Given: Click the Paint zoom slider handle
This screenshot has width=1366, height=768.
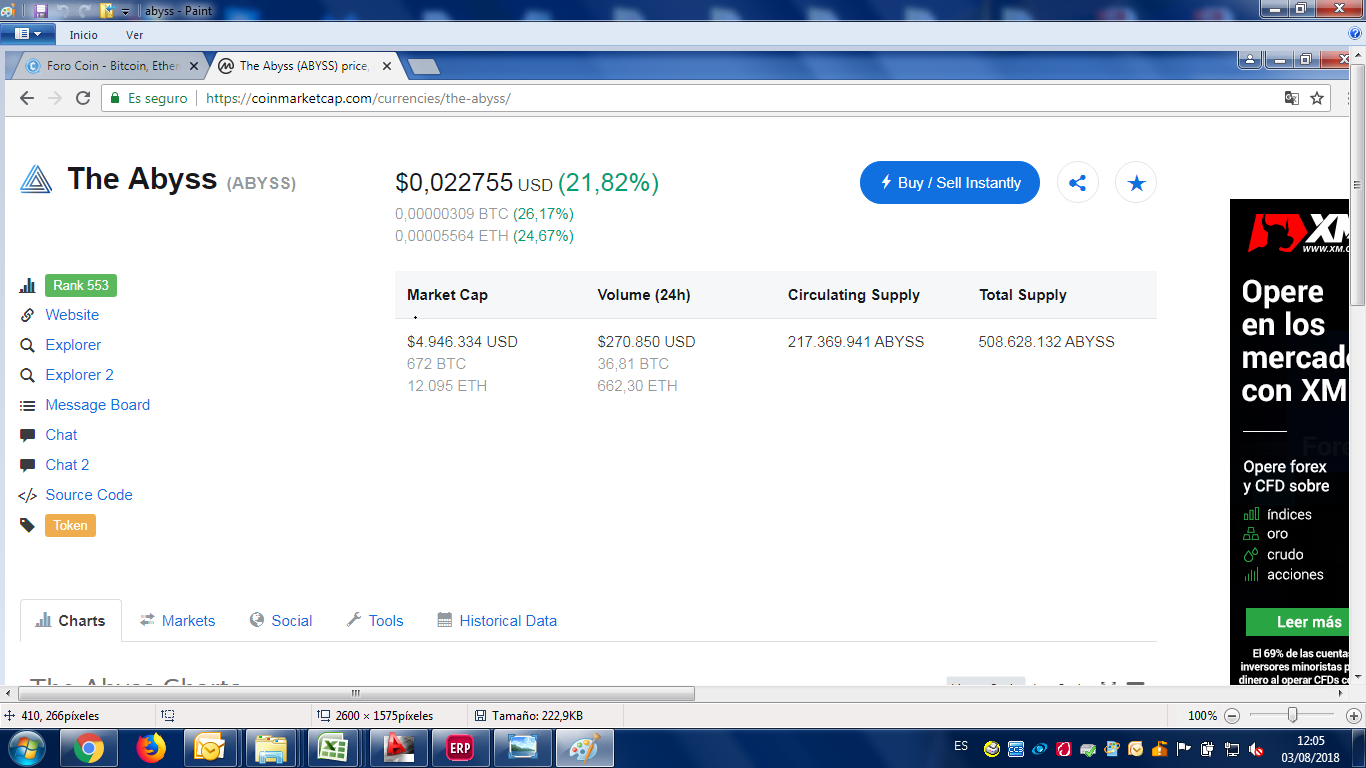Looking at the screenshot, I should [1292, 715].
